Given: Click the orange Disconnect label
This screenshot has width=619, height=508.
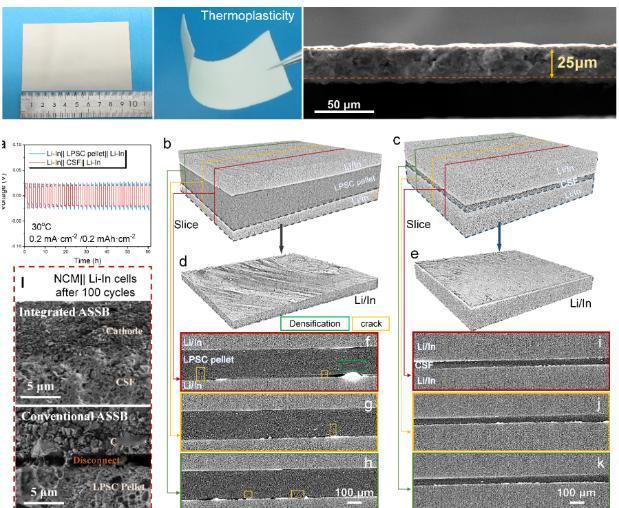Looking at the screenshot, I should (x=97, y=460).
